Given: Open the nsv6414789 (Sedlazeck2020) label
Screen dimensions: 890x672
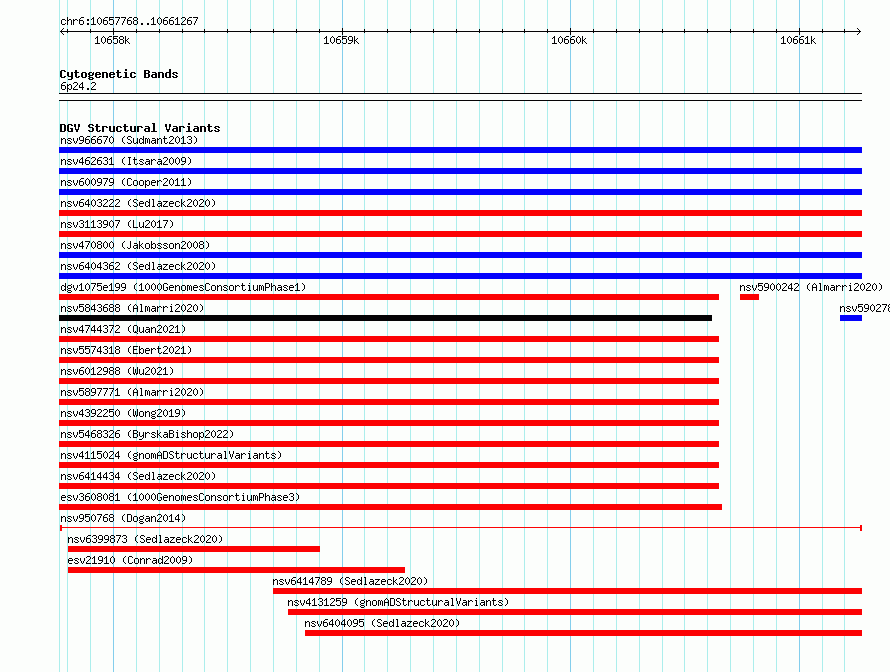Looking at the screenshot, I should pyautogui.click(x=350, y=581).
